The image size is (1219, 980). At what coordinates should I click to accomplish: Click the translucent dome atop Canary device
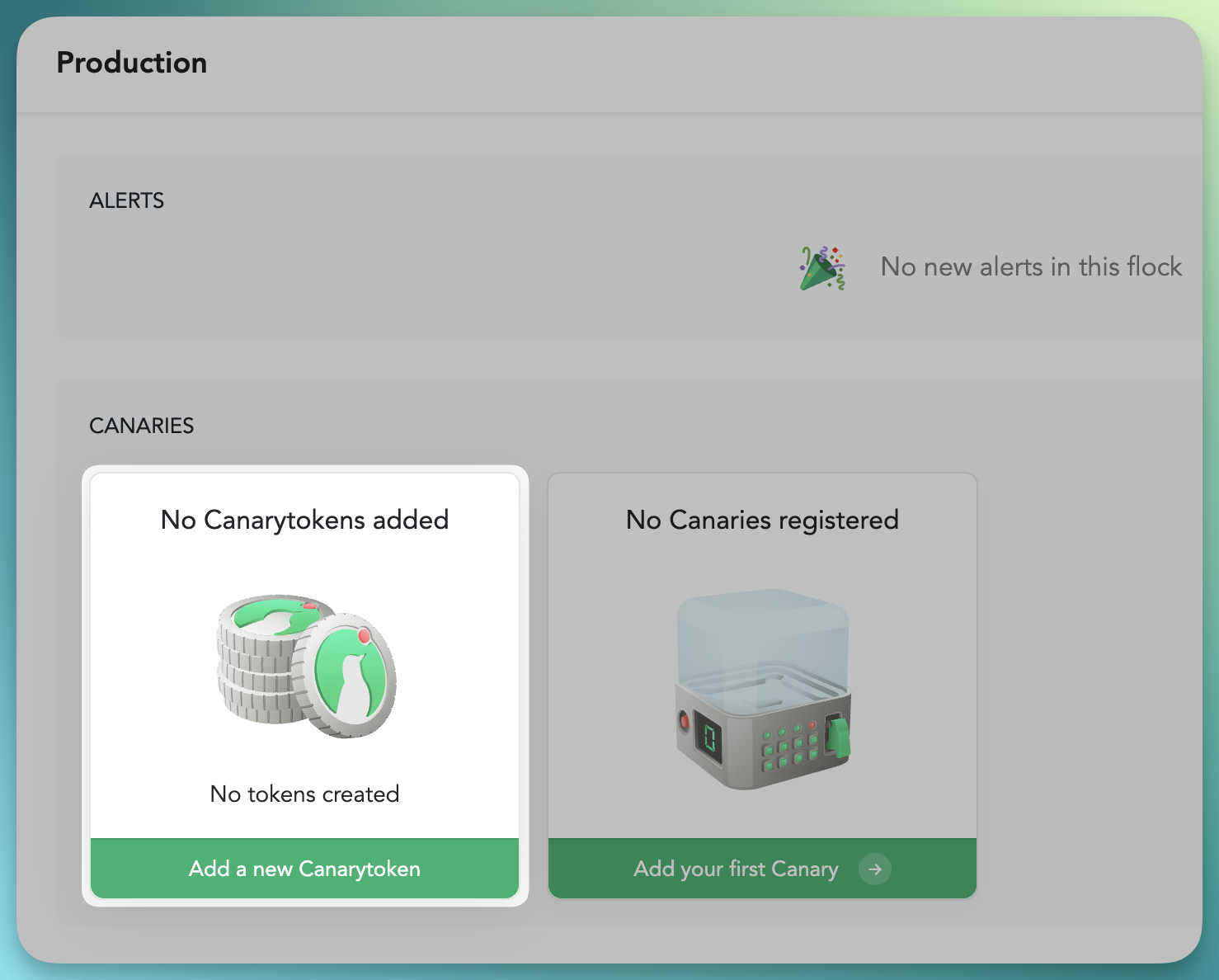(763, 639)
